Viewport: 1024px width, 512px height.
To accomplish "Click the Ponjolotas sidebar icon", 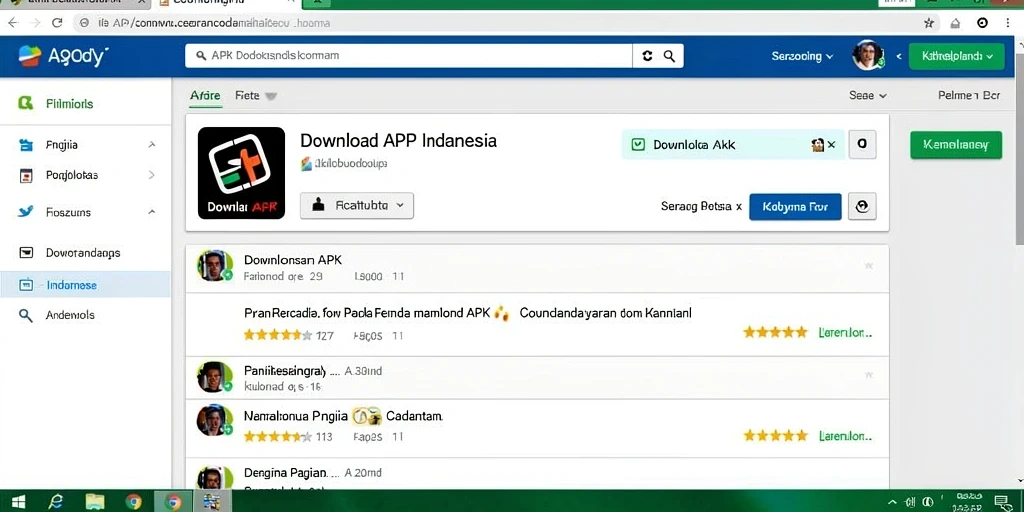I will tap(25, 175).
